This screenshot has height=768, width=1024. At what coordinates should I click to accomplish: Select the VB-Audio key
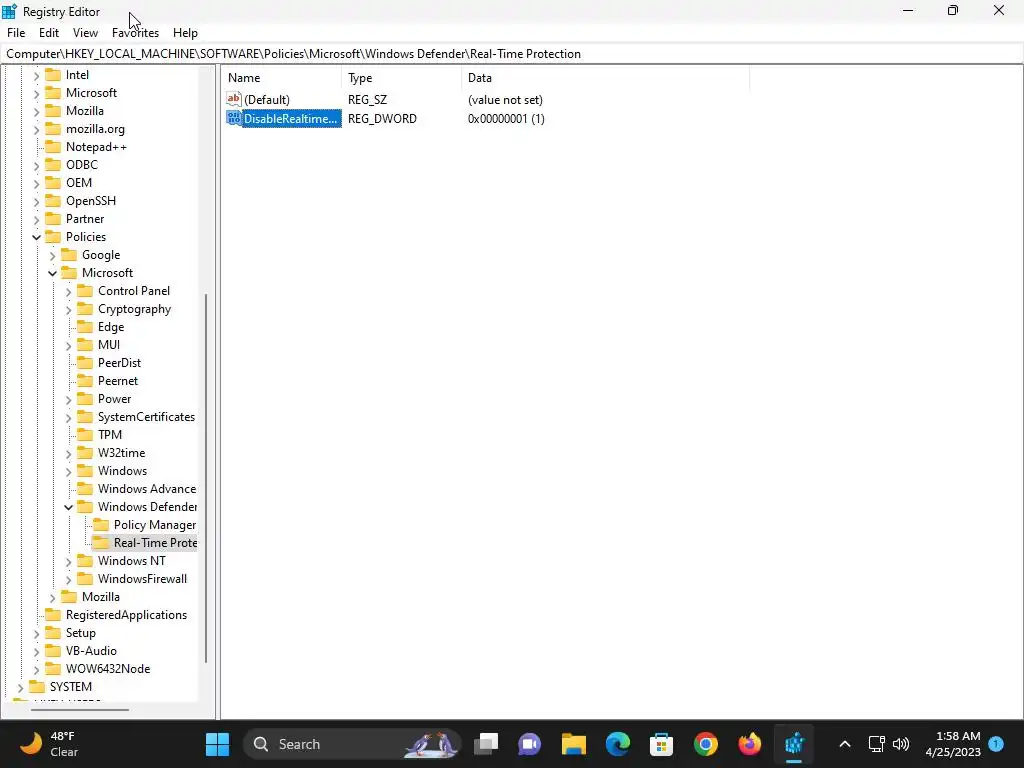point(91,651)
